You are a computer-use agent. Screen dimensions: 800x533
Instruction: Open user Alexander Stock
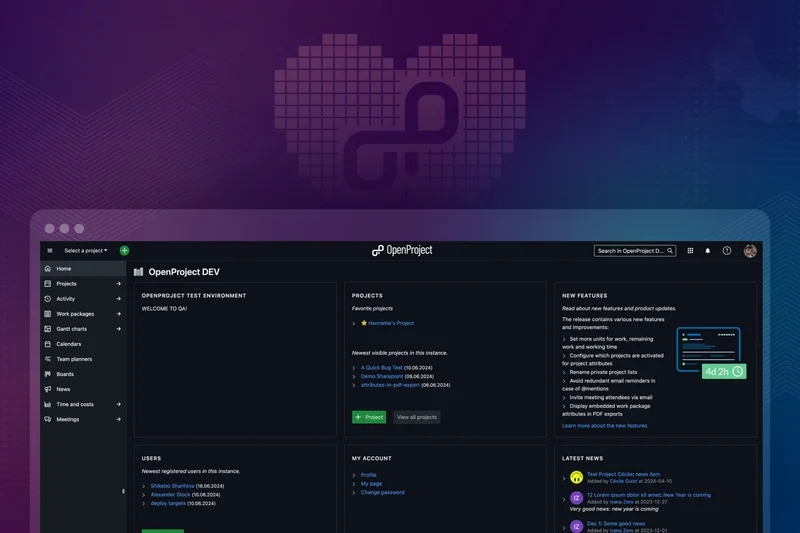pyautogui.click(x=170, y=495)
